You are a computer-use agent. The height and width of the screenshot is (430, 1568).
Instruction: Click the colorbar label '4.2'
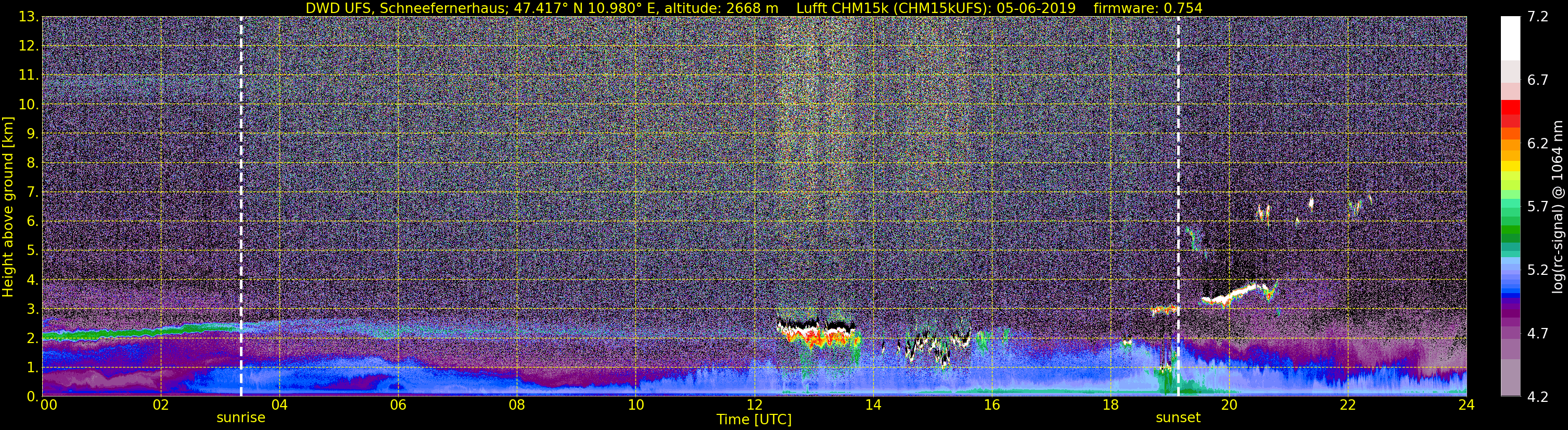click(1538, 397)
